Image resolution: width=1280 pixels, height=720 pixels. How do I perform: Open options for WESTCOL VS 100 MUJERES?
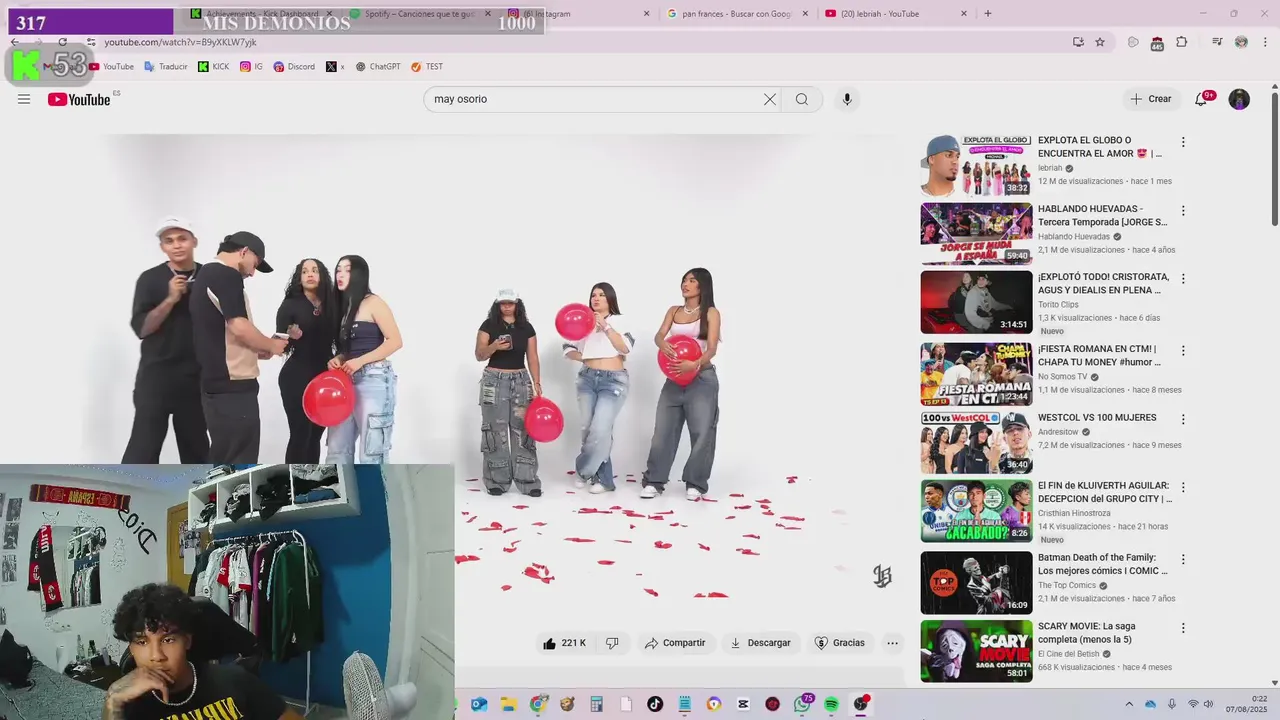[1183, 419]
